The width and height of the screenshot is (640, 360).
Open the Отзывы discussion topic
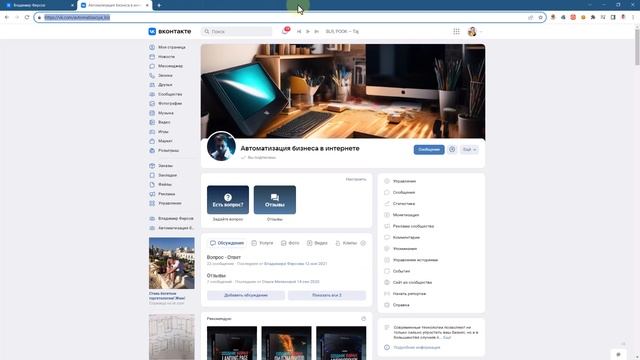216,276
